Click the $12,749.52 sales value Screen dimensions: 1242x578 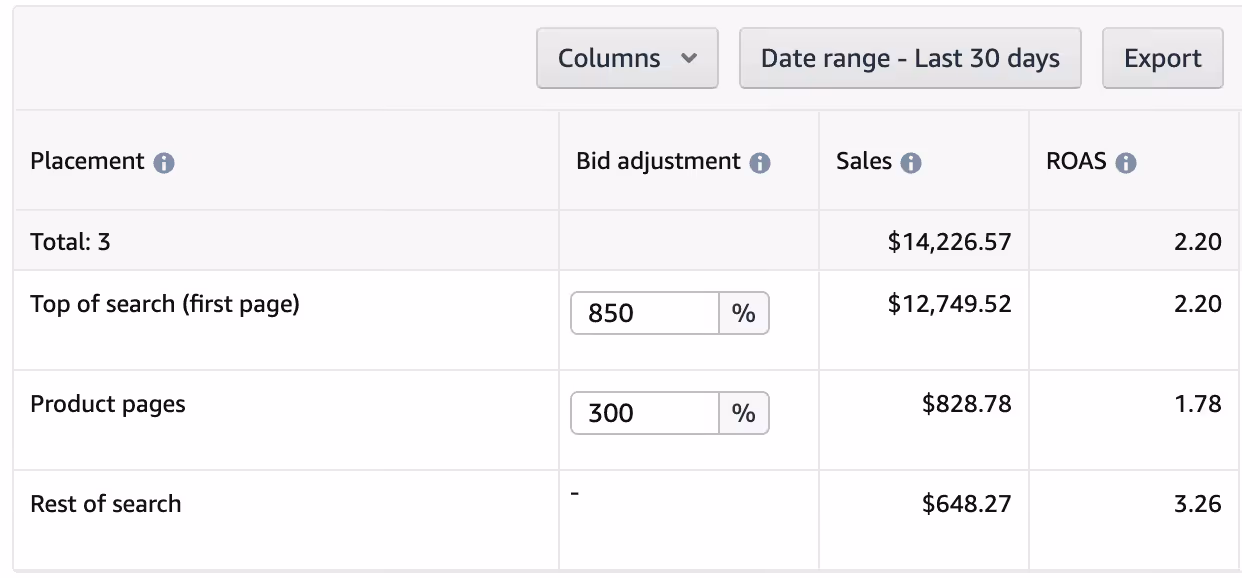(949, 304)
